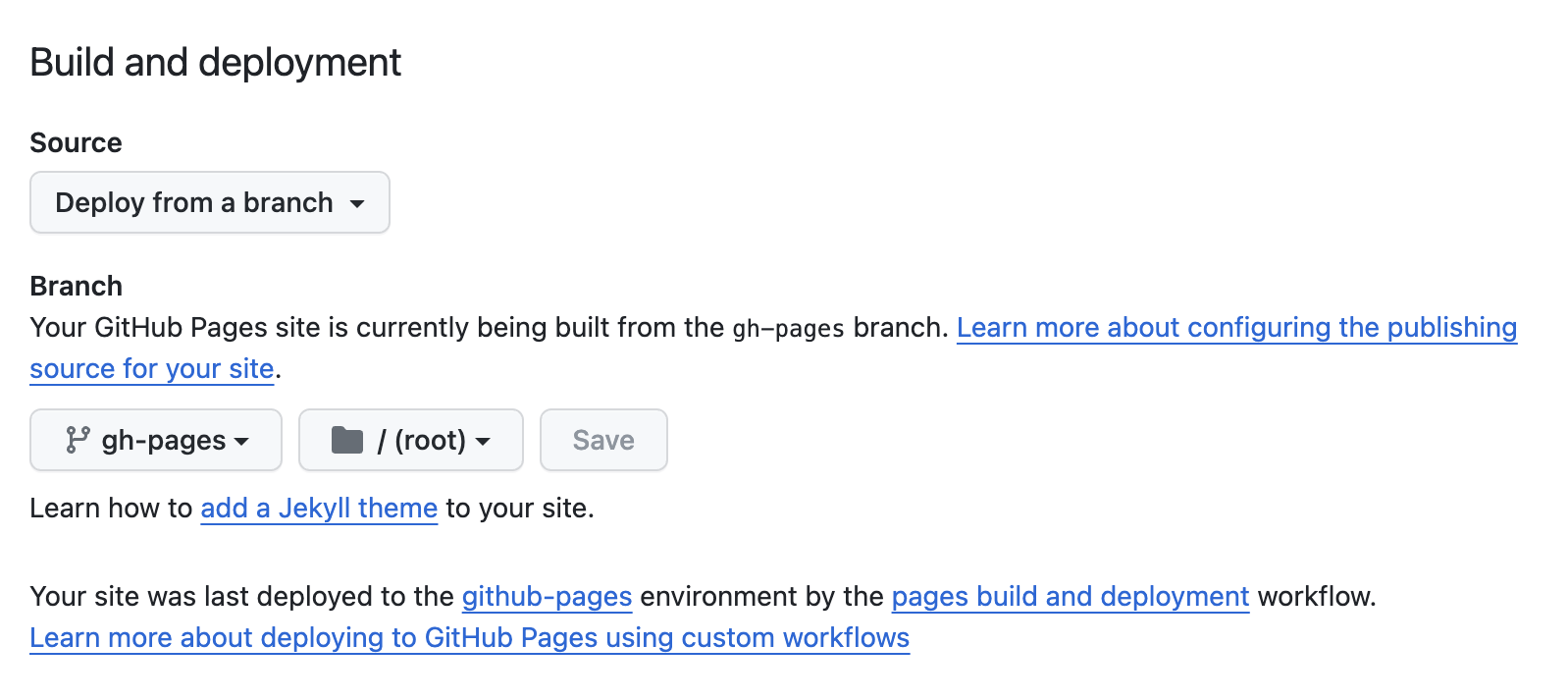
Task: Open the link about deploying using custom workflows
Action: click(470, 637)
